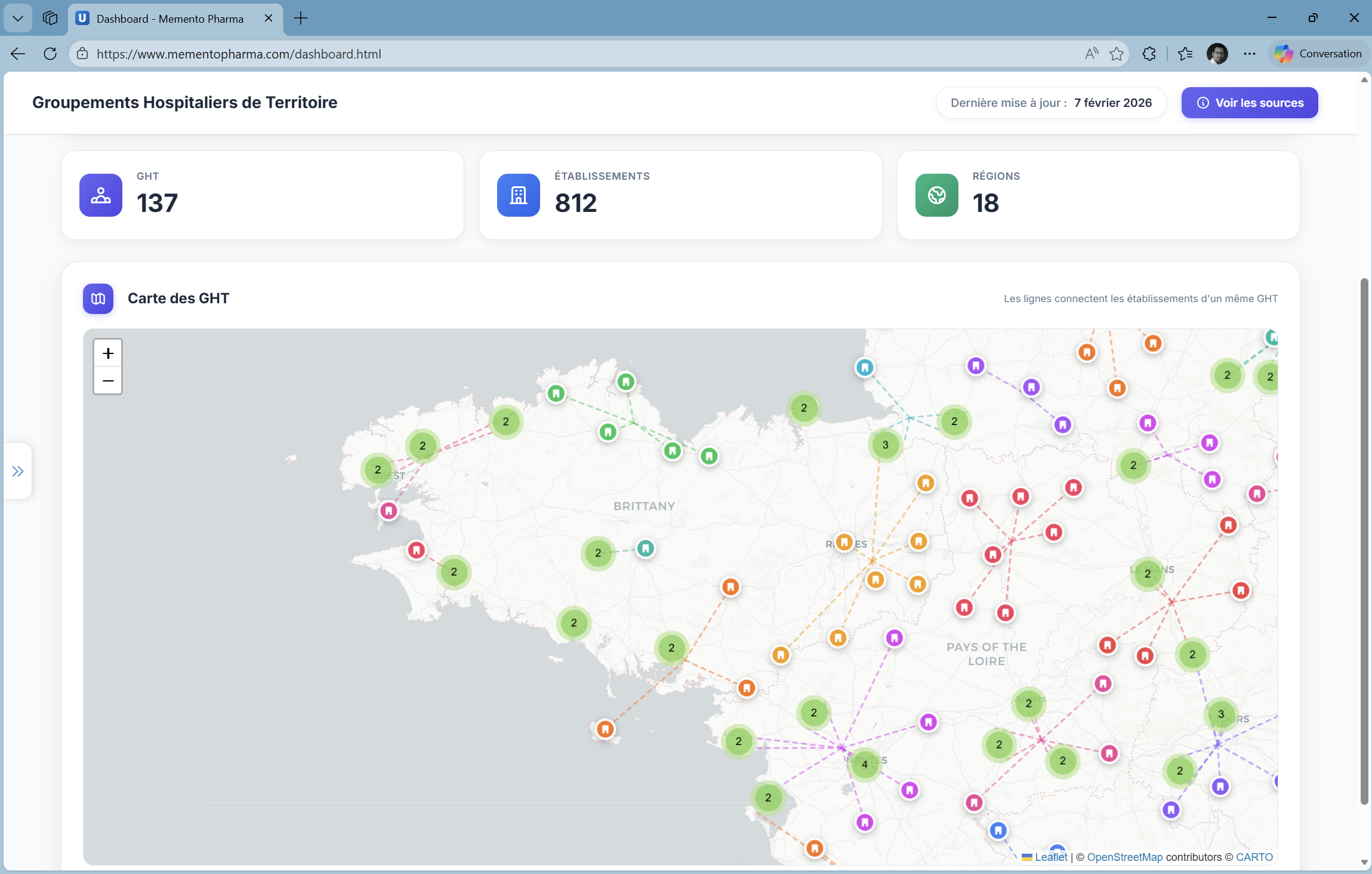Viewport: 1372px width, 874px height.
Task: Click the GHT people icon on the stats card
Action: [x=100, y=195]
